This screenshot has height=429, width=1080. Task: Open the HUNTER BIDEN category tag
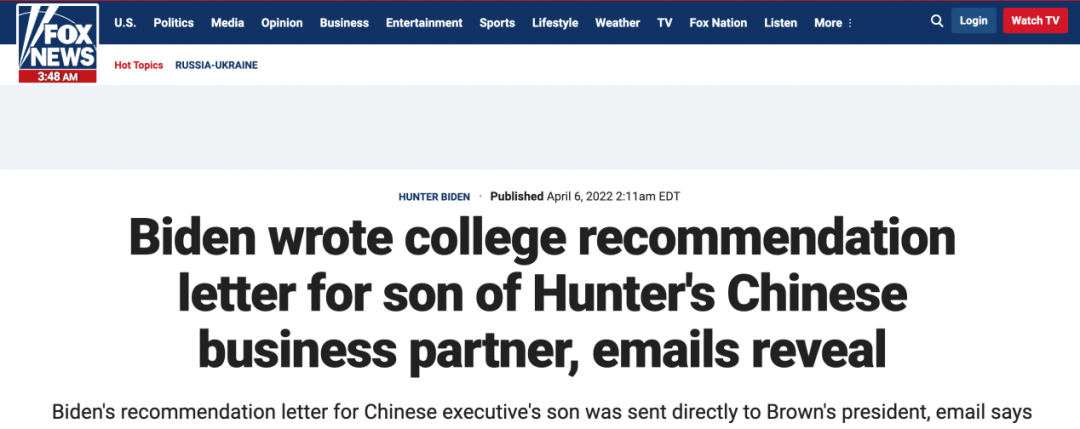[x=435, y=197]
